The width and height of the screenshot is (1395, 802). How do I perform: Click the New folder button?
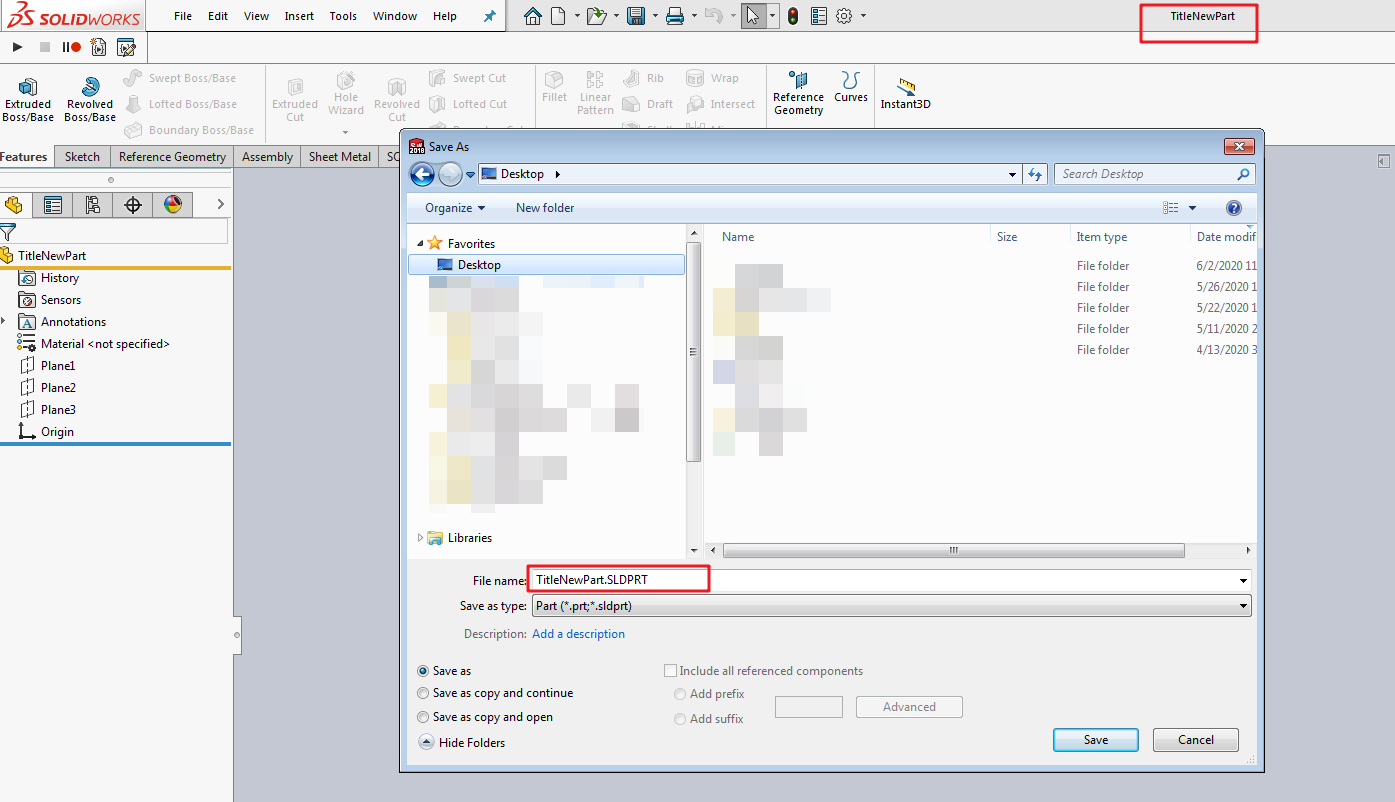click(x=545, y=208)
